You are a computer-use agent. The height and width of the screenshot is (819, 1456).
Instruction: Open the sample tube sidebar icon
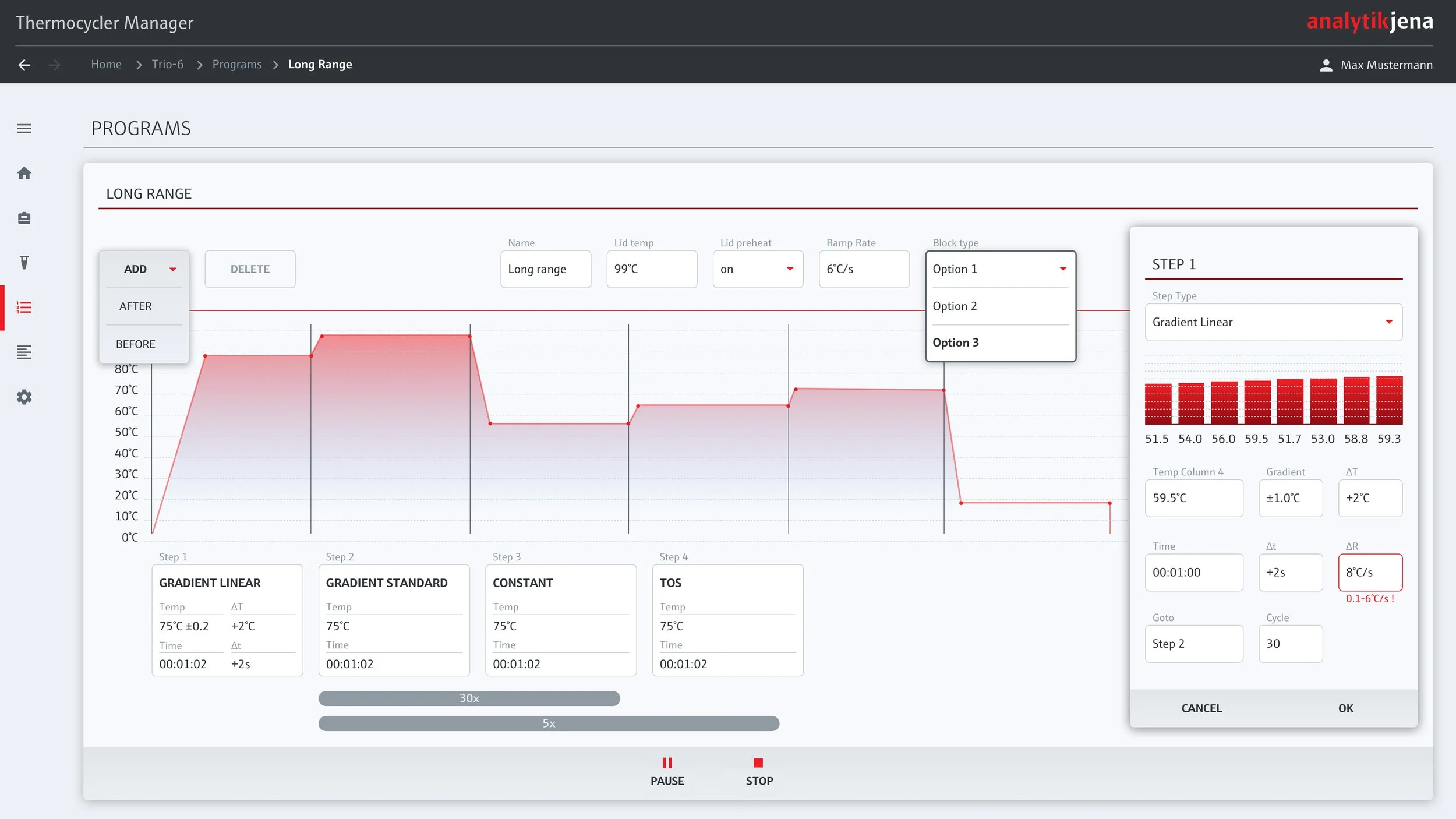pyautogui.click(x=24, y=263)
